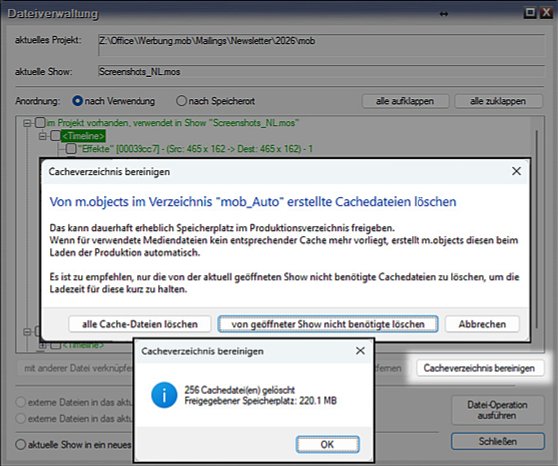Collapse the 'im Projekt vorhanden' tree node
558x466 pixels.
(x=27, y=123)
